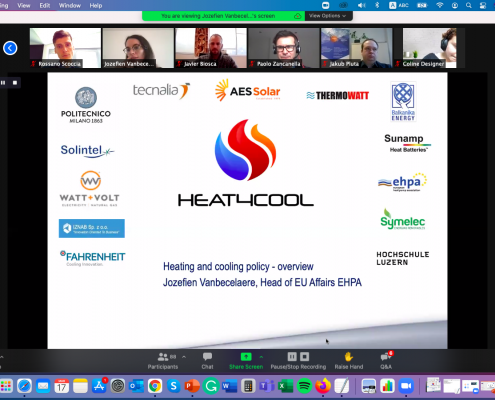
Task: Click the Creative Cloud menu bar icon
Action: [343, 5]
